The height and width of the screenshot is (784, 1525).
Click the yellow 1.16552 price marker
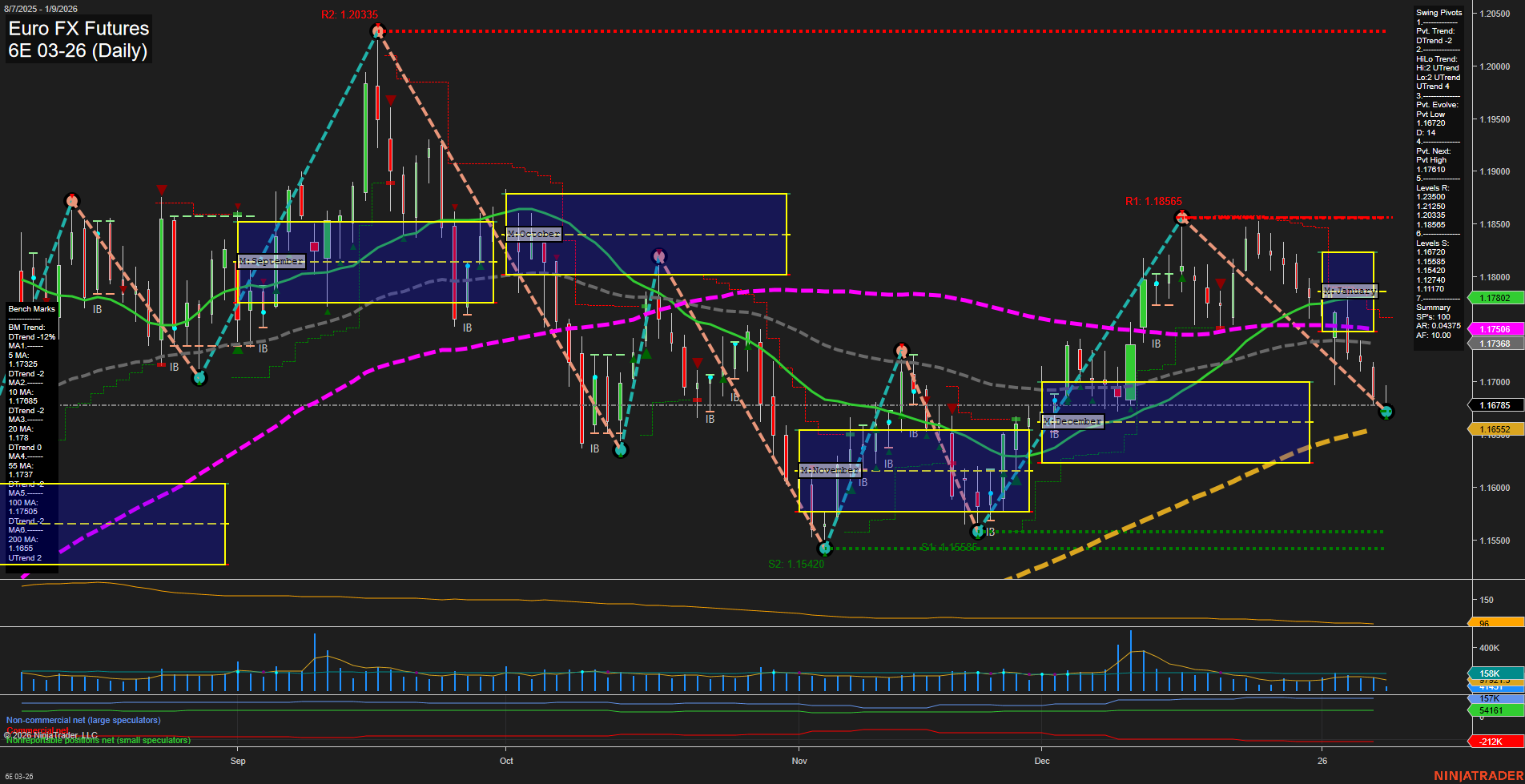click(1495, 429)
